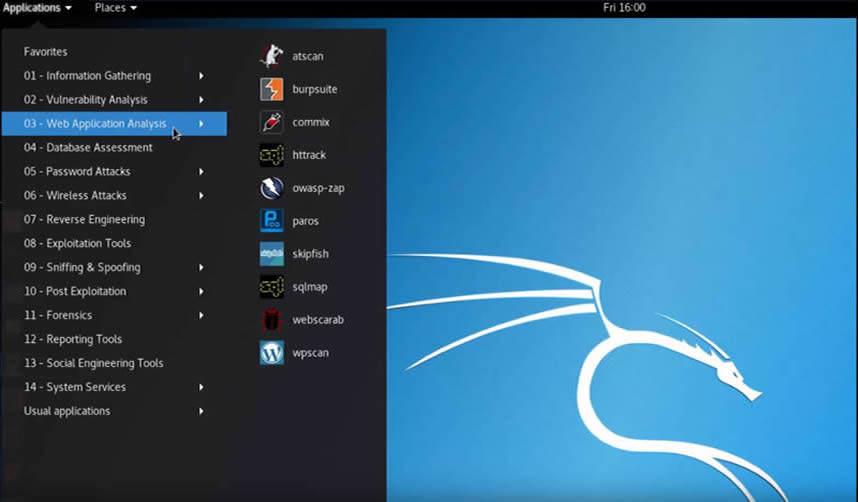Open 10 - Post Exploitation category
The height and width of the screenshot is (502, 858).
tap(114, 291)
